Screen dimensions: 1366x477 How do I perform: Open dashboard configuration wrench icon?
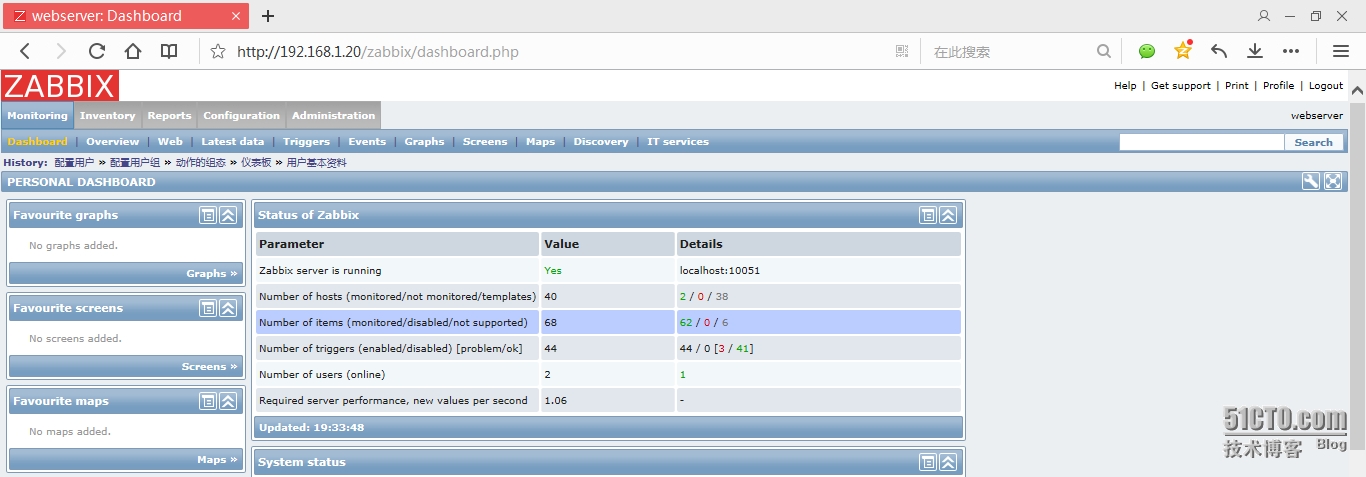pyautogui.click(x=1311, y=181)
